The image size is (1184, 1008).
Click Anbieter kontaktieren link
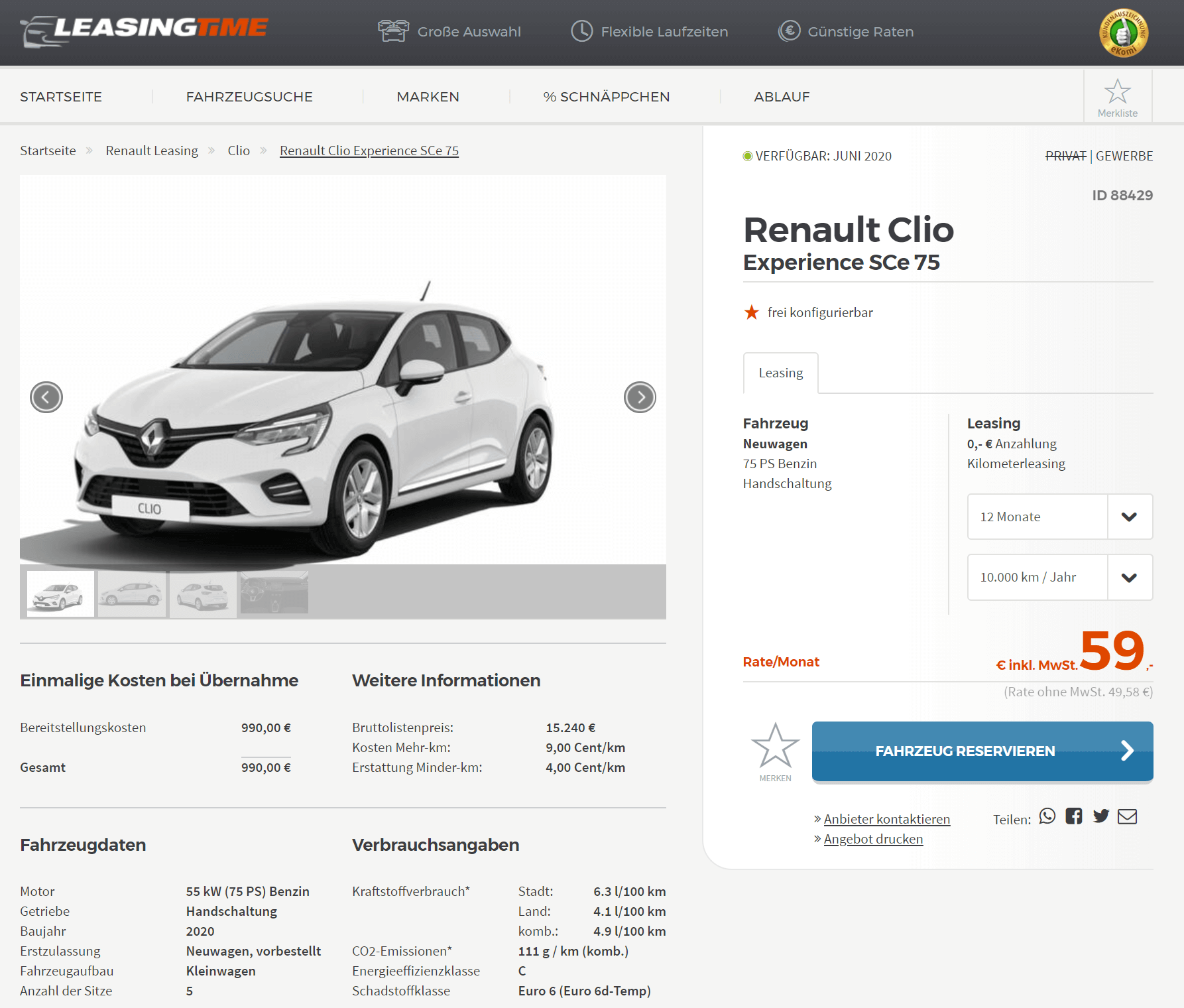click(x=887, y=819)
